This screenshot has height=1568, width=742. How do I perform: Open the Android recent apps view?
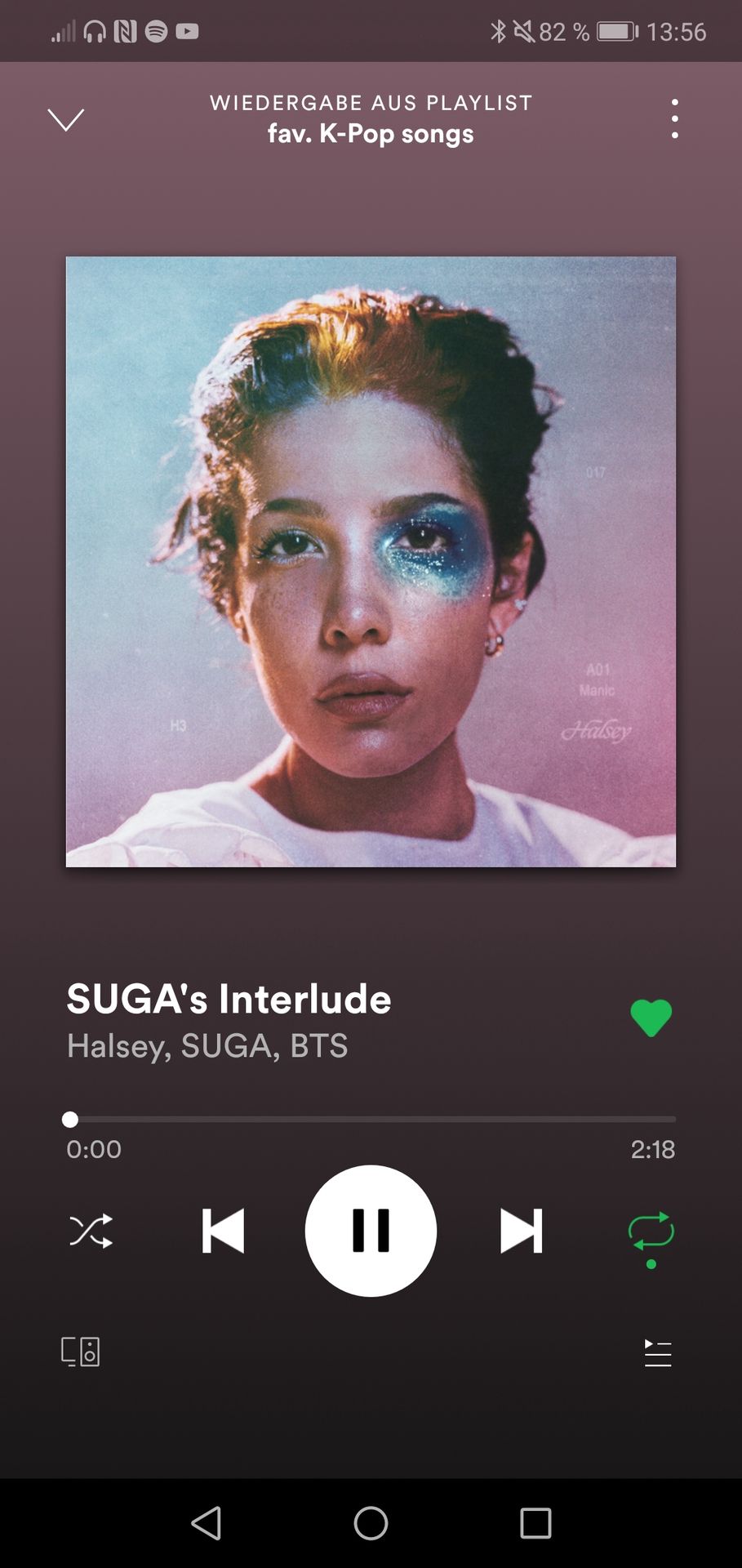535,1523
